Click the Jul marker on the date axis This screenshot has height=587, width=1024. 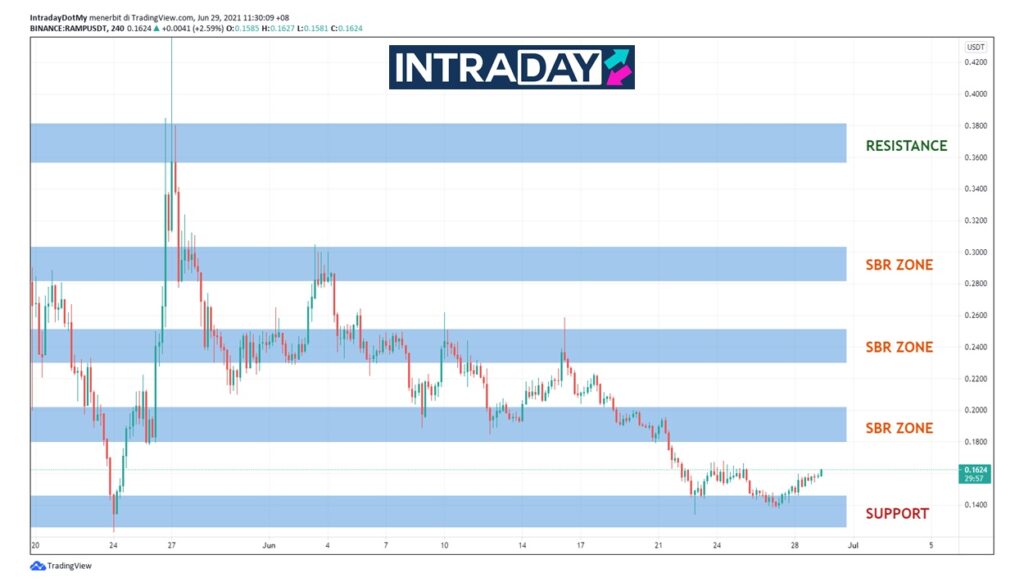coord(852,546)
